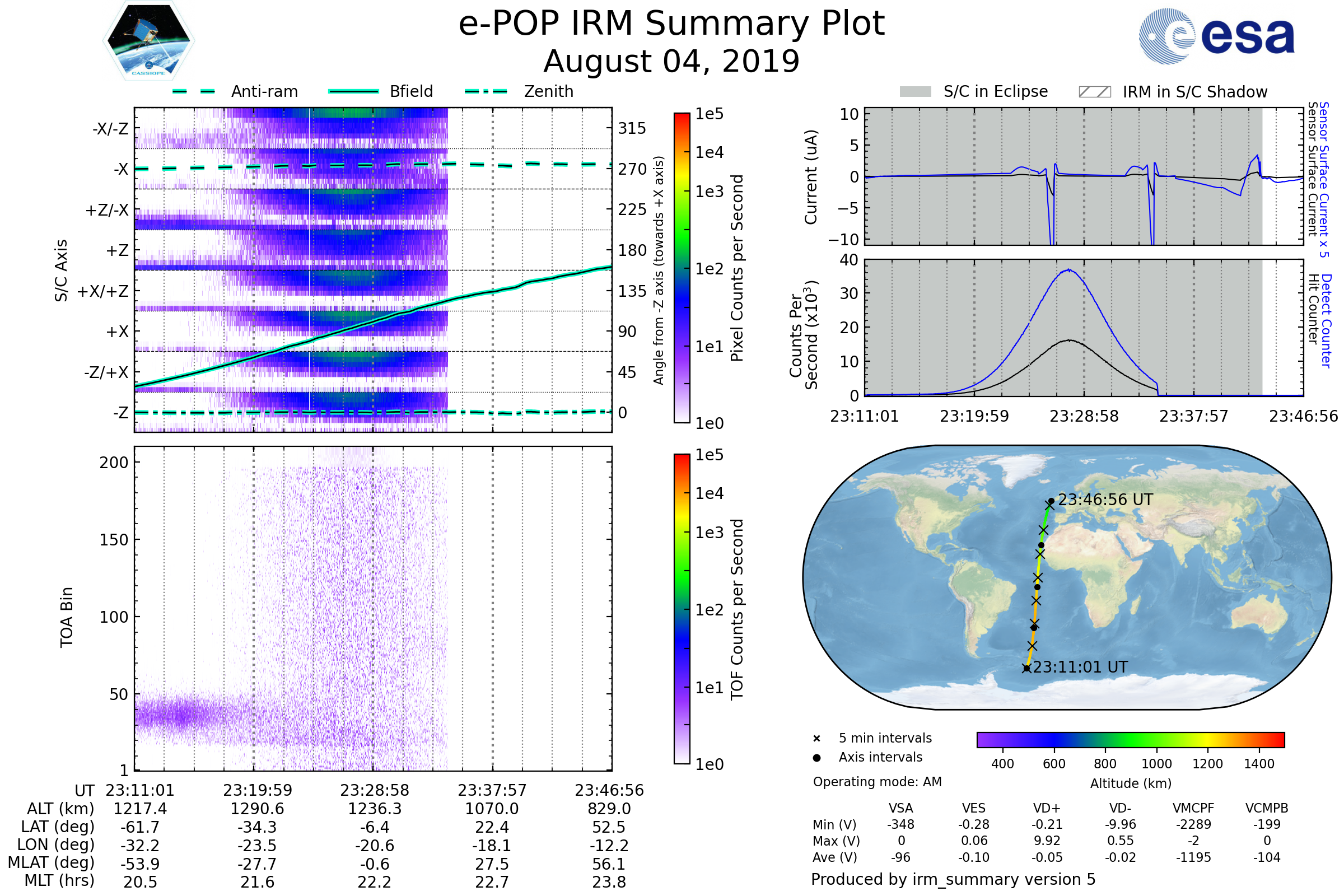Click the Axis intervals dot marker
Screen dimensions: 1344x896
pos(816,758)
